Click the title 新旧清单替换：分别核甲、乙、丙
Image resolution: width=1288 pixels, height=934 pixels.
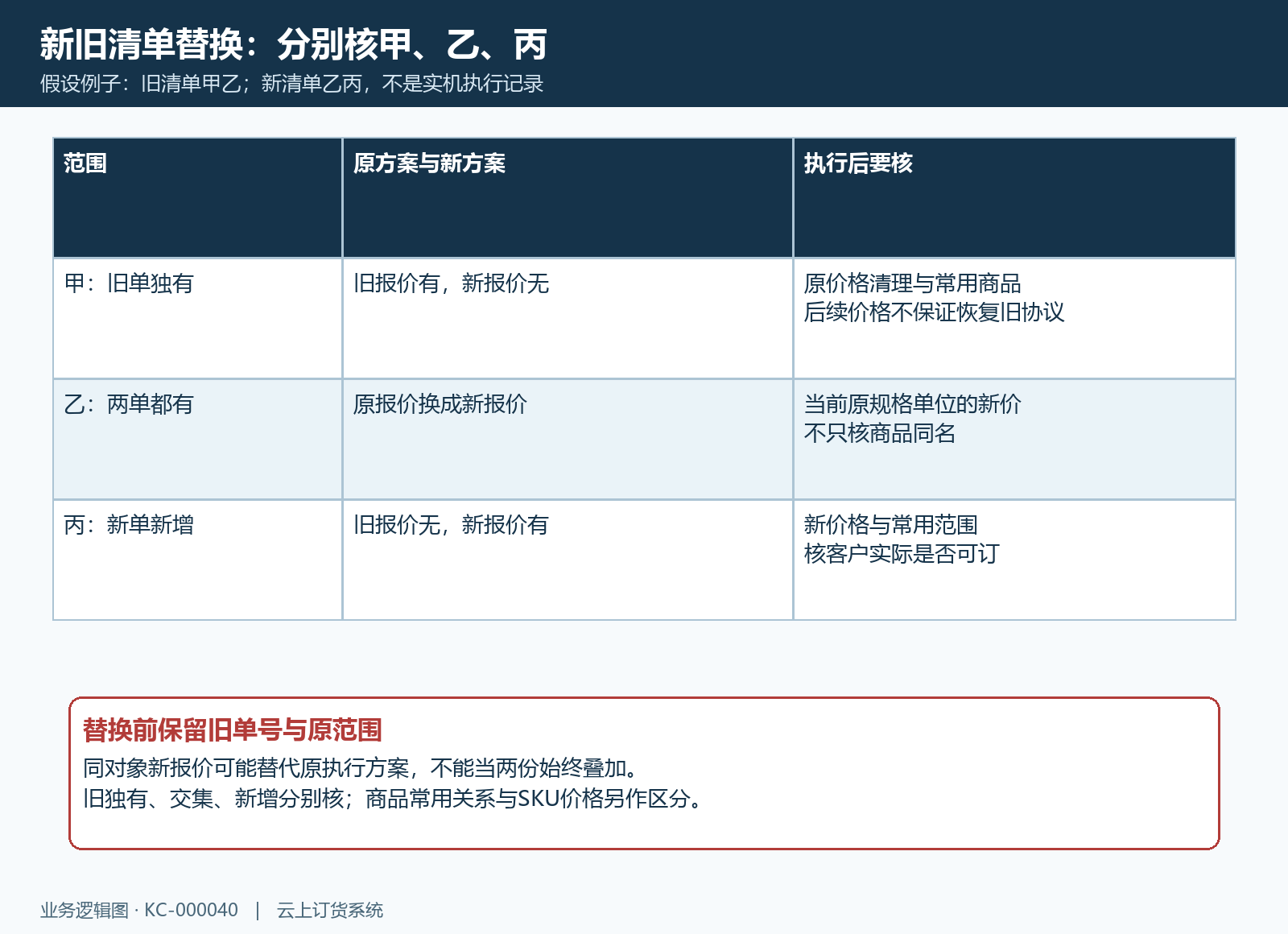click(x=294, y=44)
